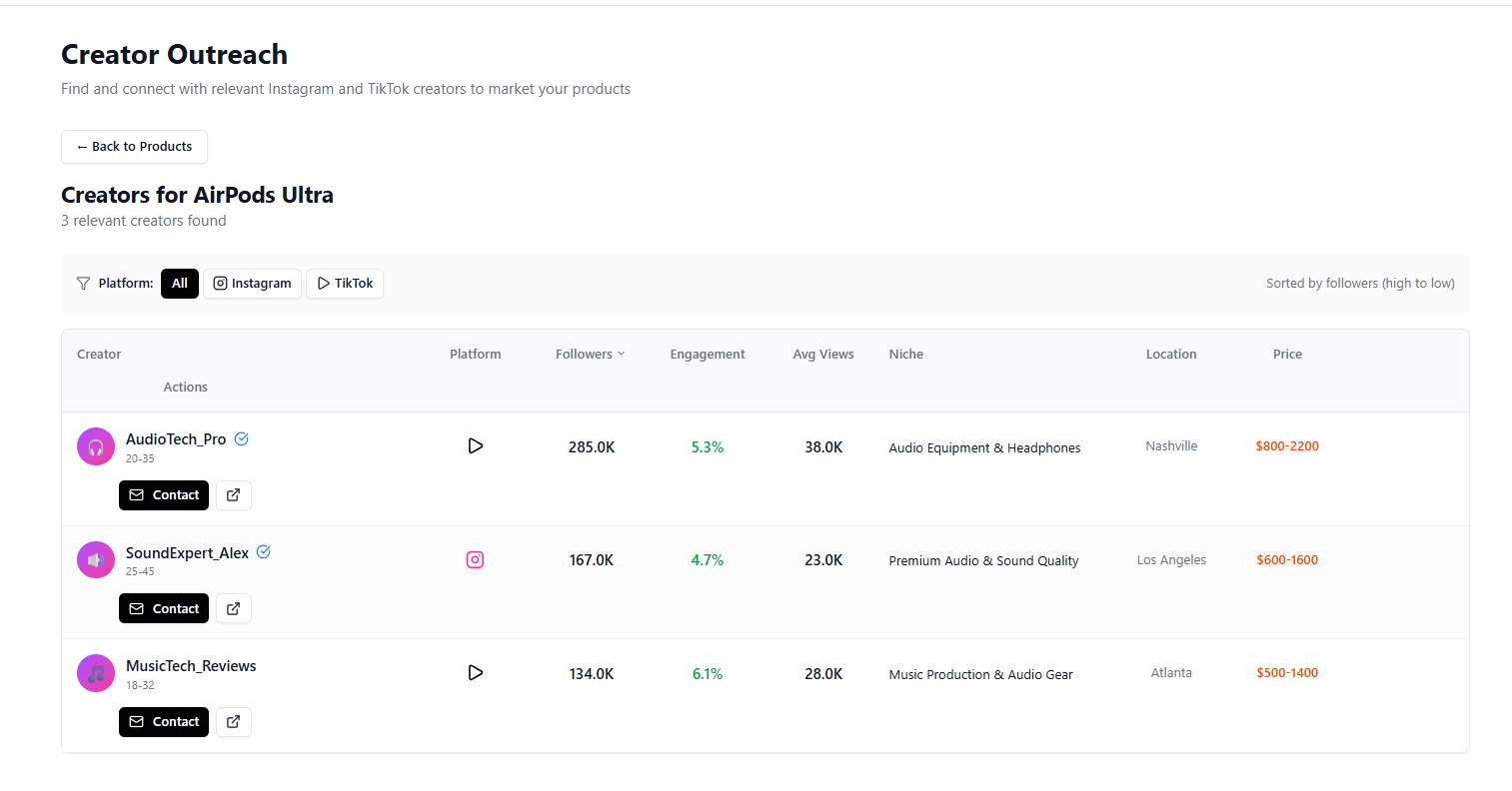Click the SoundExpert_Alex creator name
The height and width of the screenshot is (791, 1512).
[x=187, y=553]
